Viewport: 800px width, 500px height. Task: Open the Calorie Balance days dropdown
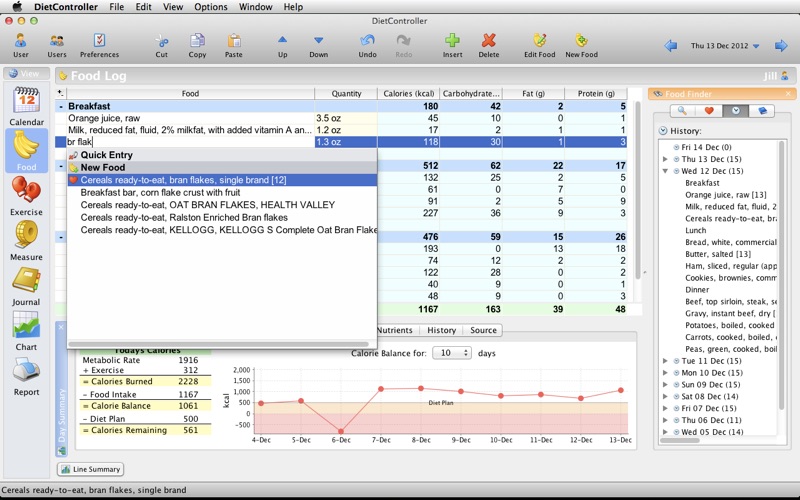coord(452,353)
